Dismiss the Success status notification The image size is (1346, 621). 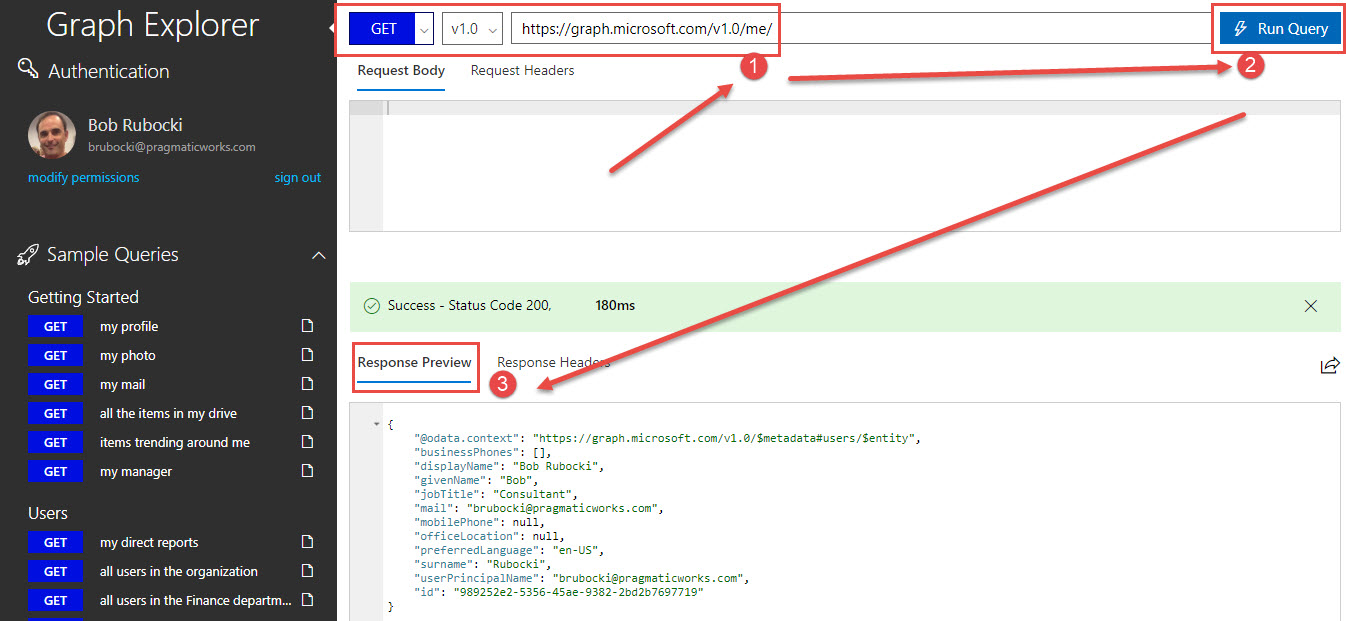(1311, 306)
